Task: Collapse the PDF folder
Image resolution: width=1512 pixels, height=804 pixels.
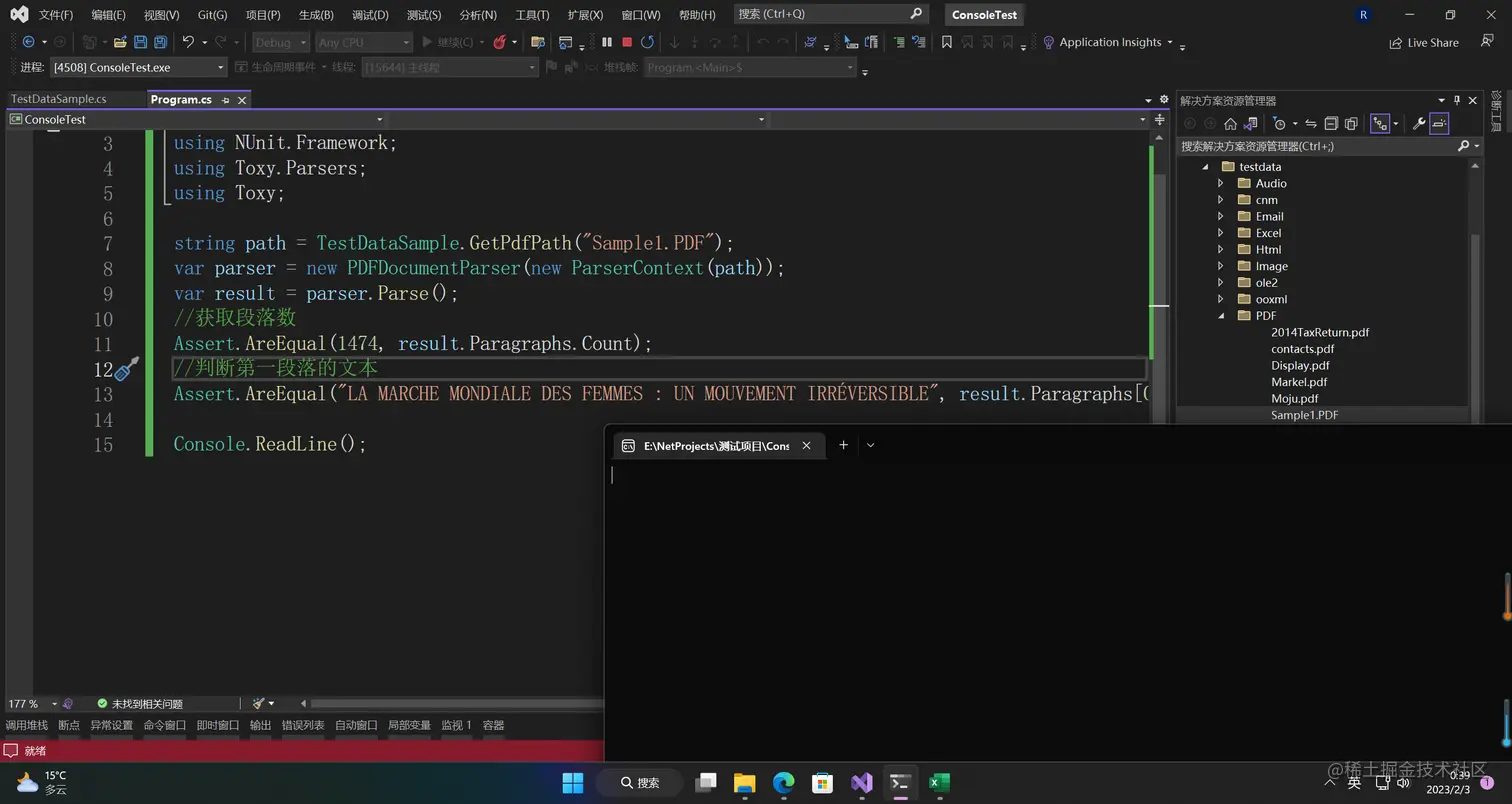Action: [1220, 316]
